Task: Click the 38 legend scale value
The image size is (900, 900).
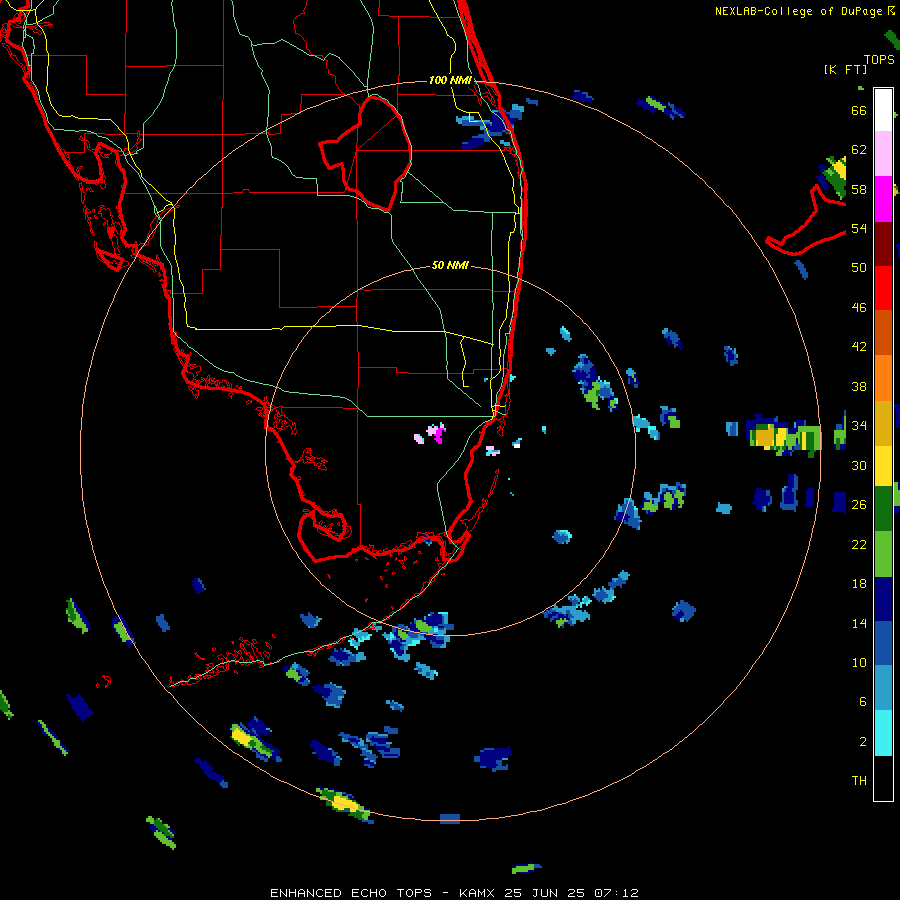Action: 859,386
